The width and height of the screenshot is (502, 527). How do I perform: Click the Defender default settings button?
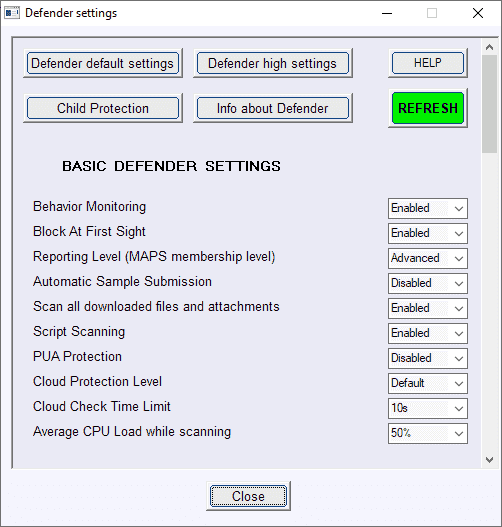[103, 63]
